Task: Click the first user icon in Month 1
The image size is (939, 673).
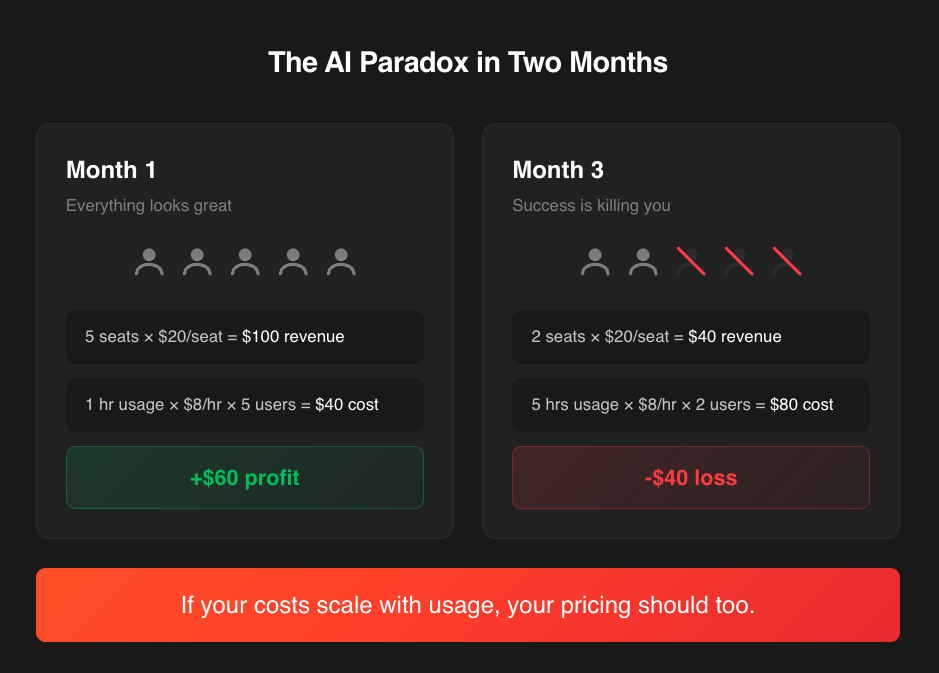Action: pos(149,262)
